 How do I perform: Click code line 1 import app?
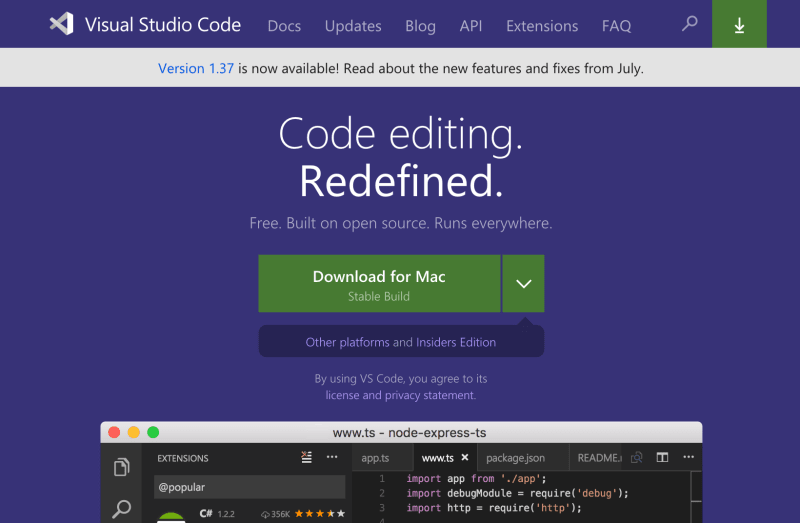click(x=476, y=479)
